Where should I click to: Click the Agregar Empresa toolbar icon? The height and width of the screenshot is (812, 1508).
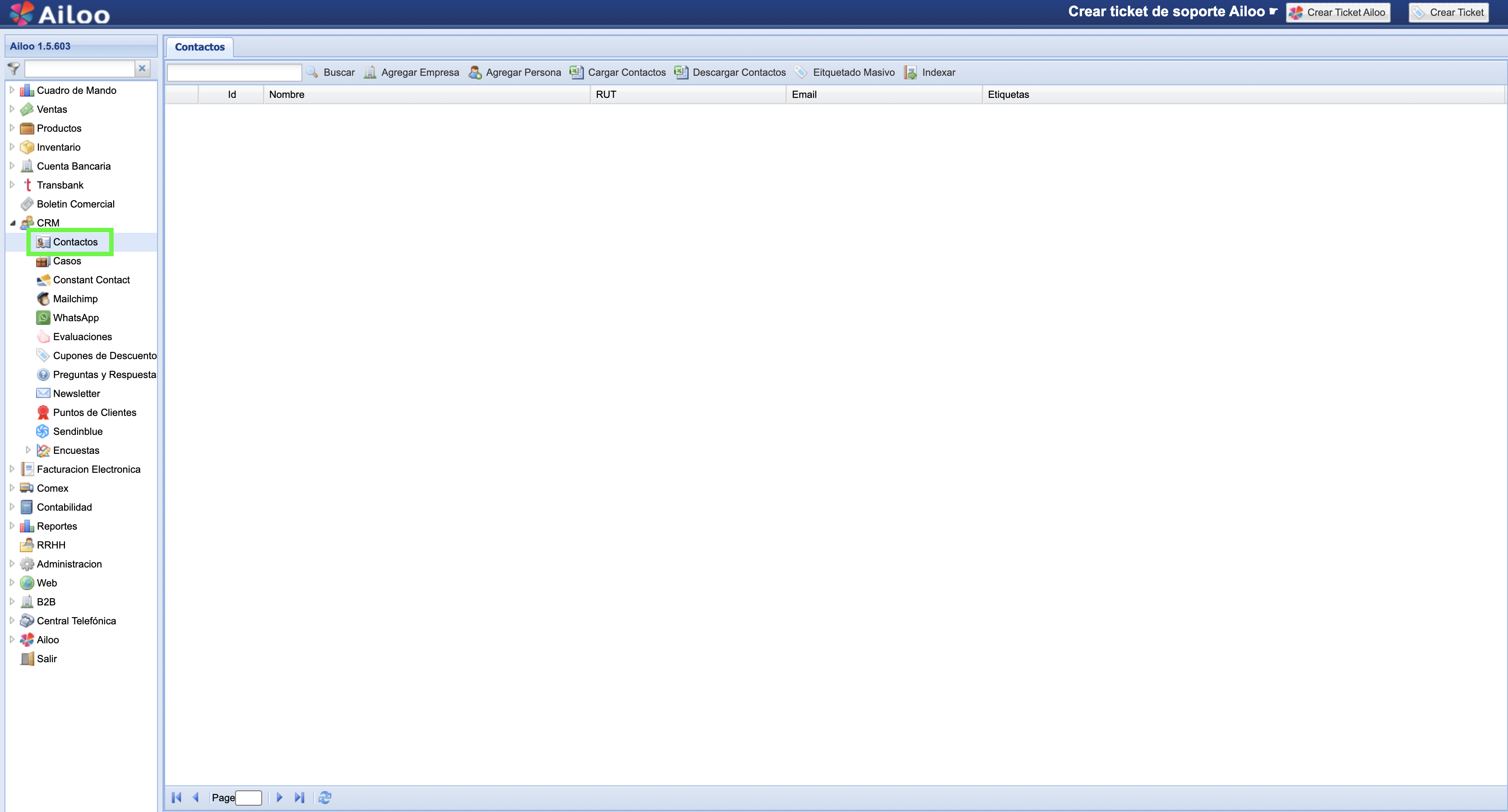370,73
